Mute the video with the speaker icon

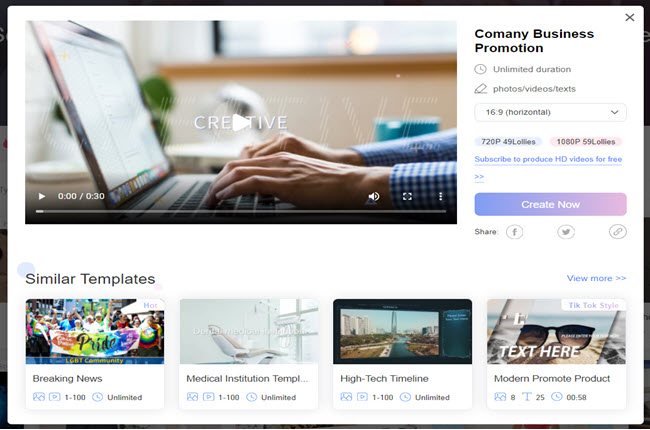[x=374, y=197]
